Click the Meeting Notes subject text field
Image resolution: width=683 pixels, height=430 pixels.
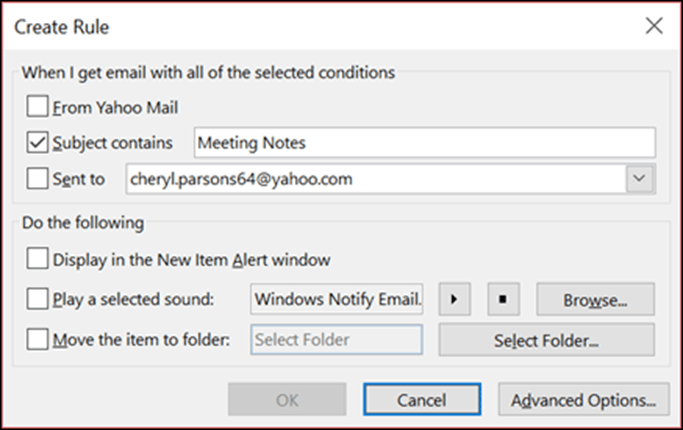click(x=425, y=142)
